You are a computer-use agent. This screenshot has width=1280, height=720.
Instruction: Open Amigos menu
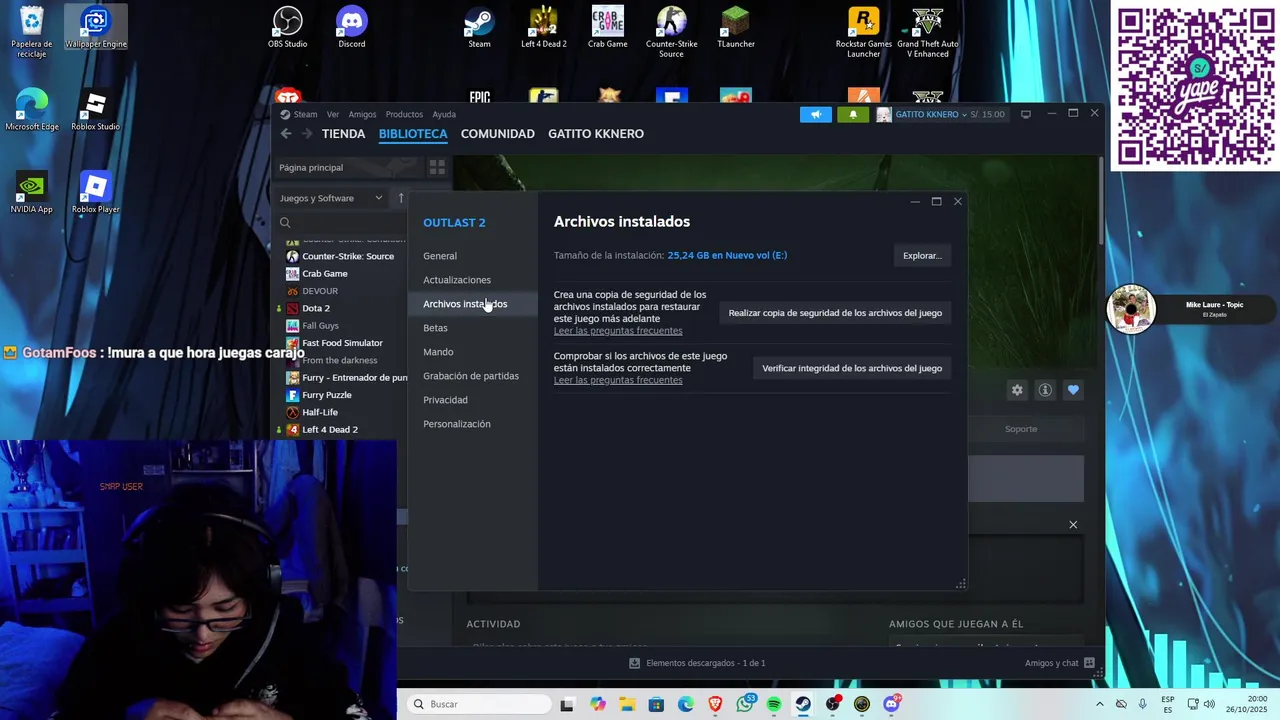tap(362, 114)
